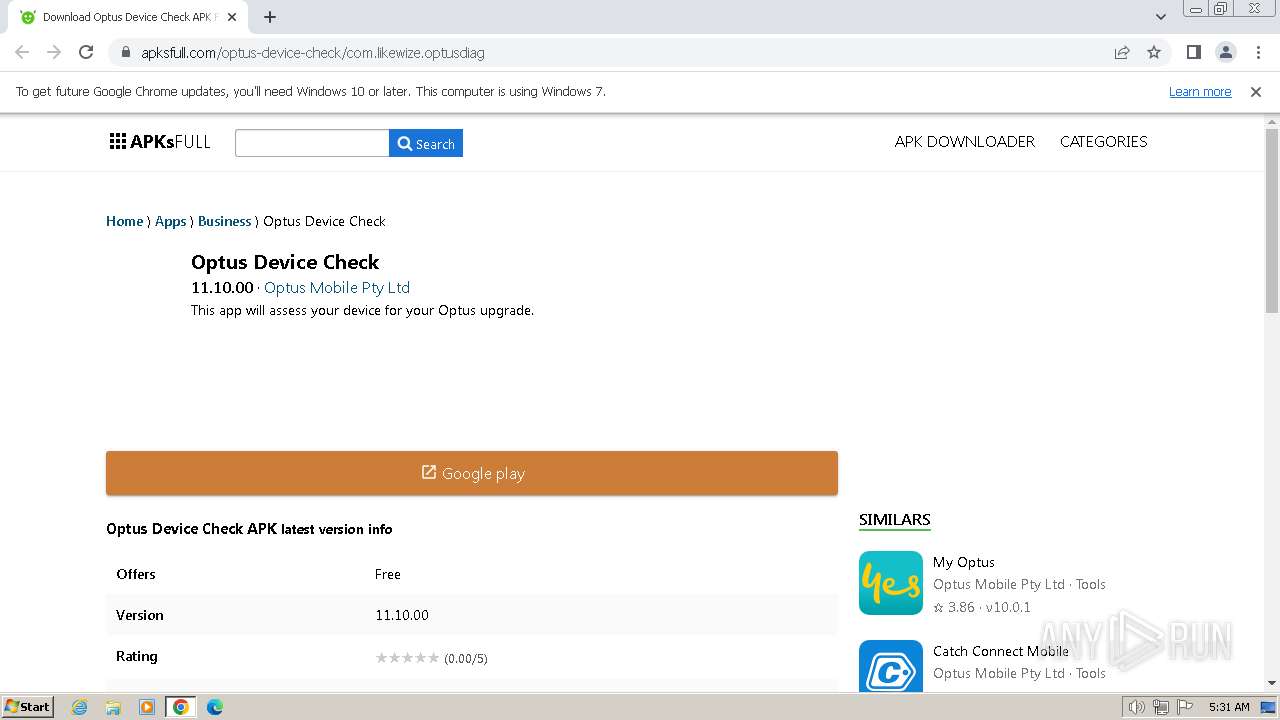This screenshot has height=720, width=1280.
Task: Click the Windows Start button
Action: pyautogui.click(x=28, y=706)
